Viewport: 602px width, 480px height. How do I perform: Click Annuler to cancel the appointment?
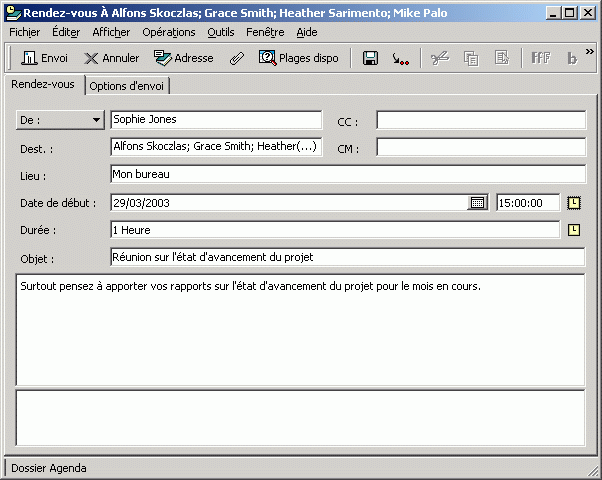111,58
